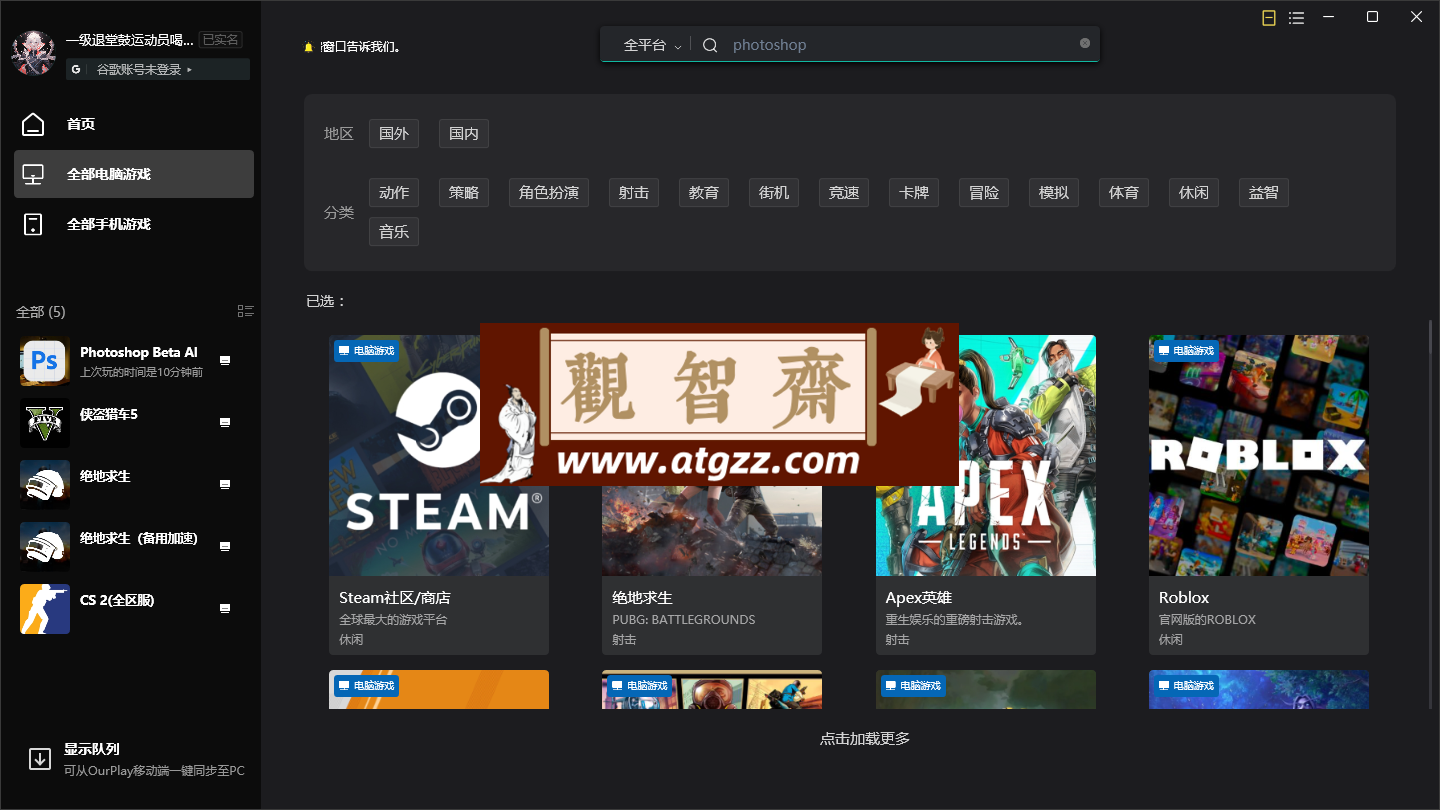Filter region by 国内
The width and height of the screenshot is (1440, 810).
pyautogui.click(x=464, y=133)
